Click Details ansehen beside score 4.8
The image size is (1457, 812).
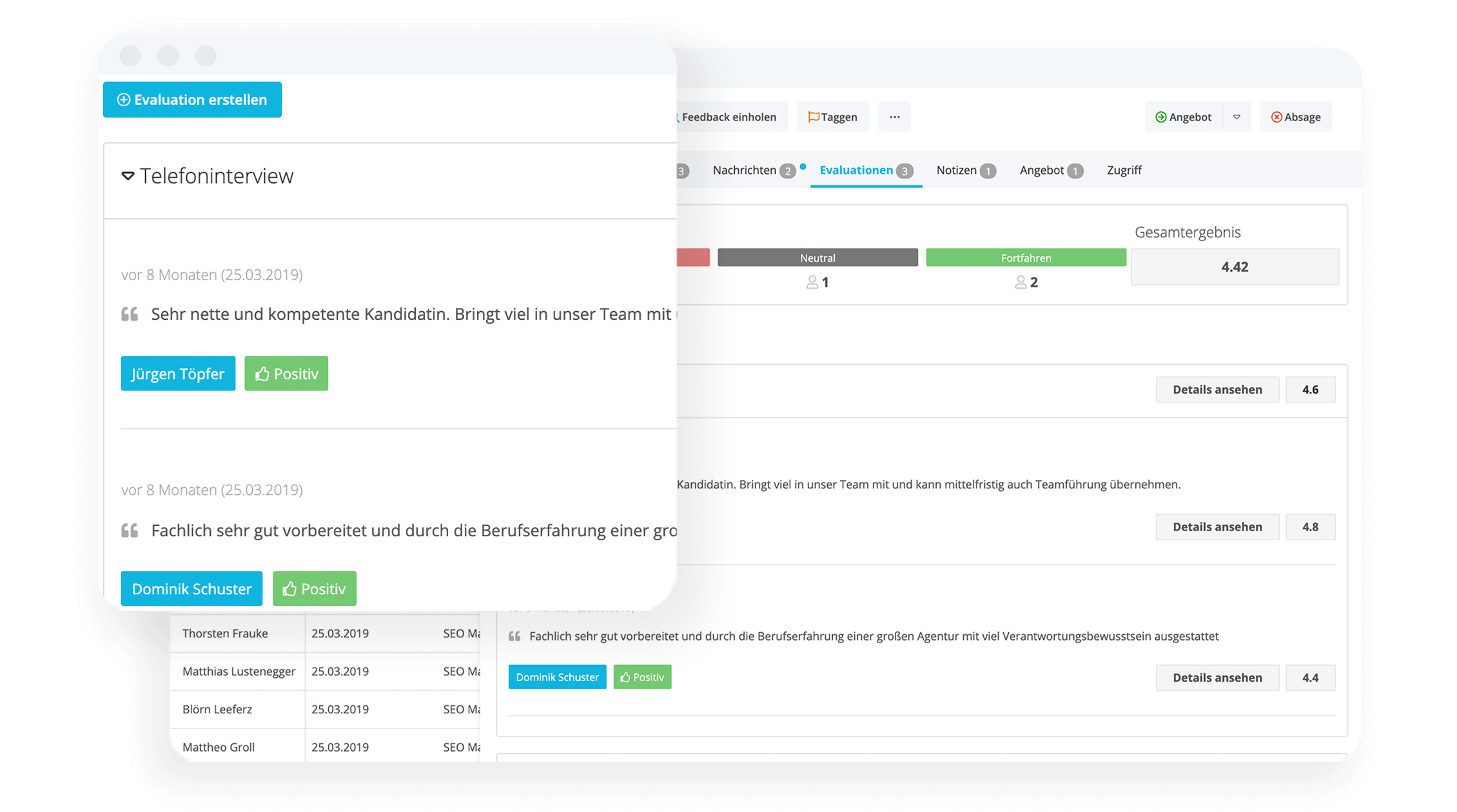click(1217, 527)
